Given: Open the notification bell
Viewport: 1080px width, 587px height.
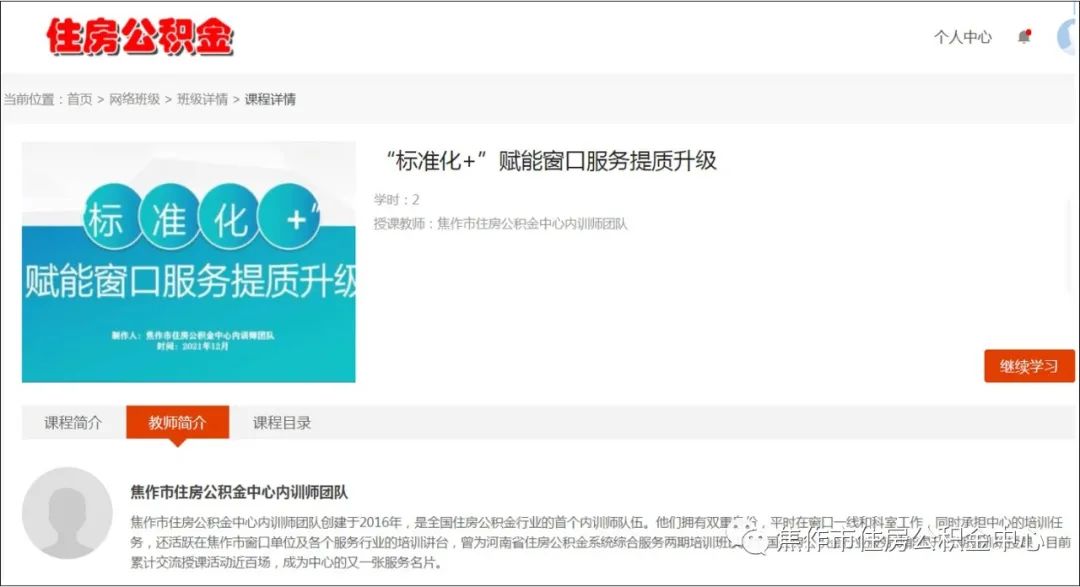Looking at the screenshot, I should (x=1023, y=37).
